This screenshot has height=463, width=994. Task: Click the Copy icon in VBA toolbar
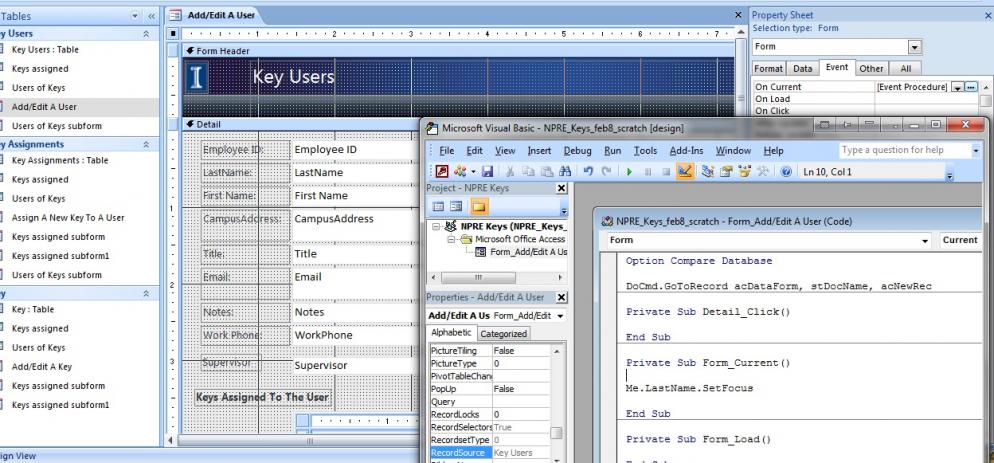pos(529,171)
